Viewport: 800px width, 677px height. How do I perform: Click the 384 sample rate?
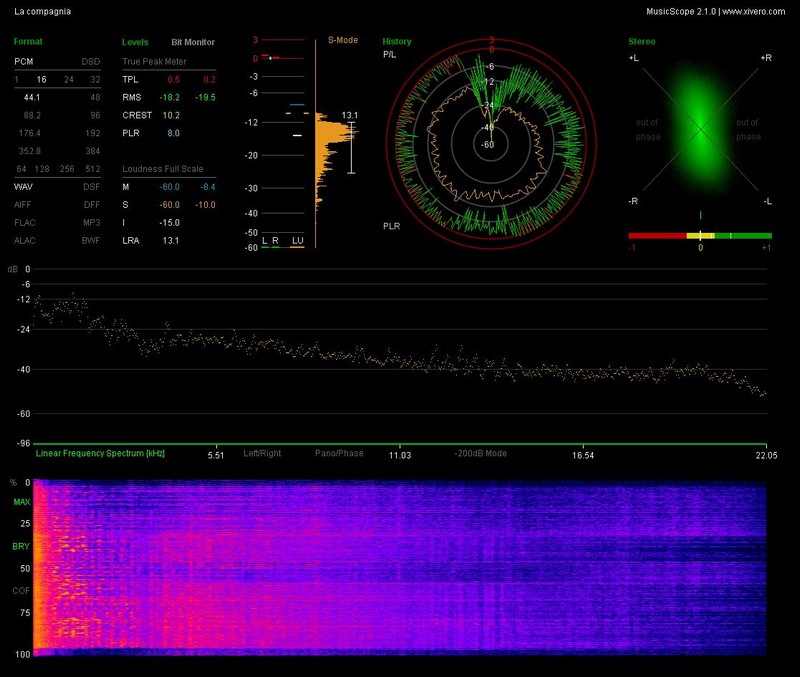tap(93, 151)
